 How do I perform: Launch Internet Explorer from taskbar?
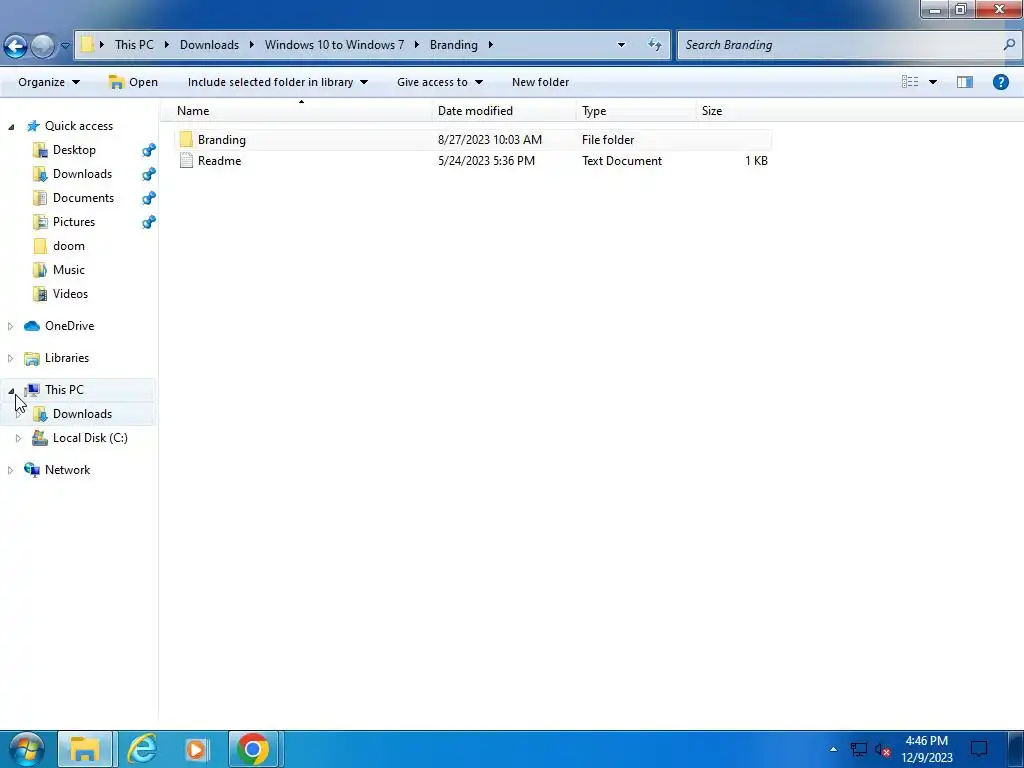[x=142, y=749]
